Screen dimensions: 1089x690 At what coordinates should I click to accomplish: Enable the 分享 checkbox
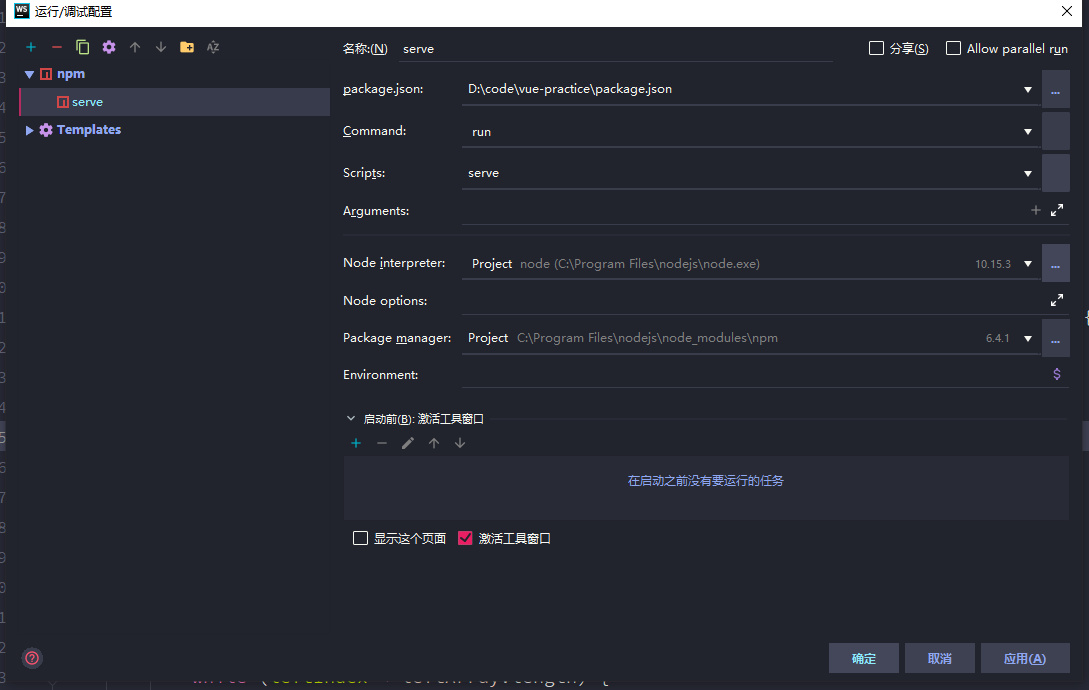[877, 47]
